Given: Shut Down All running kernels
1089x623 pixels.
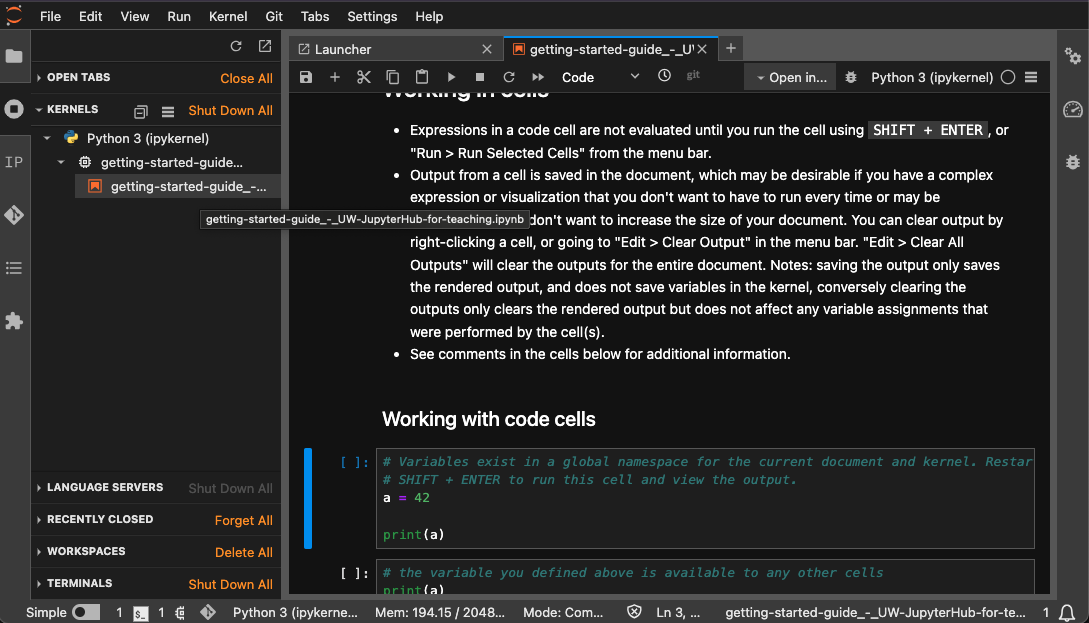Looking at the screenshot, I should [230, 110].
